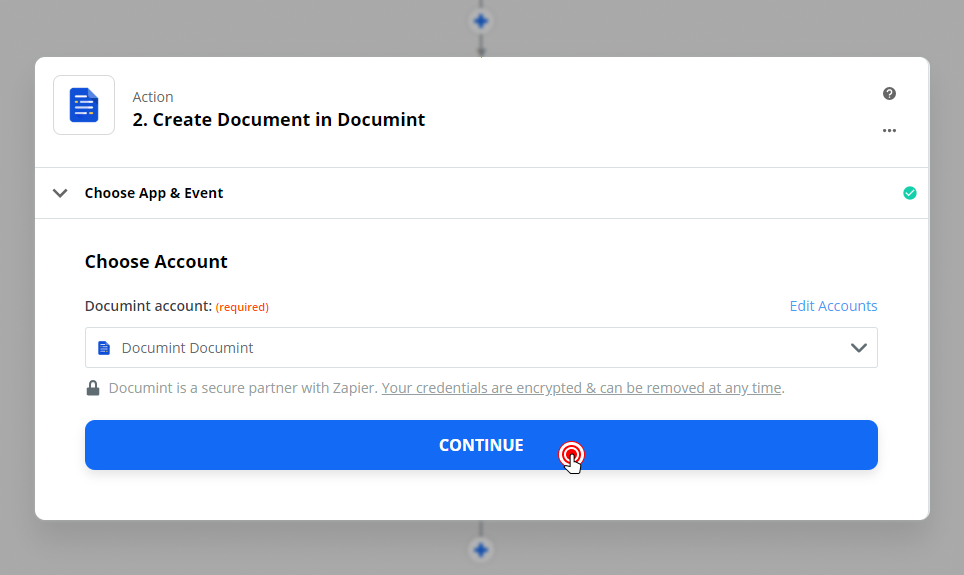Click the Action label above the step title
Image resolution: width=964 pixels, height=575 pixels.
point(153,97)
